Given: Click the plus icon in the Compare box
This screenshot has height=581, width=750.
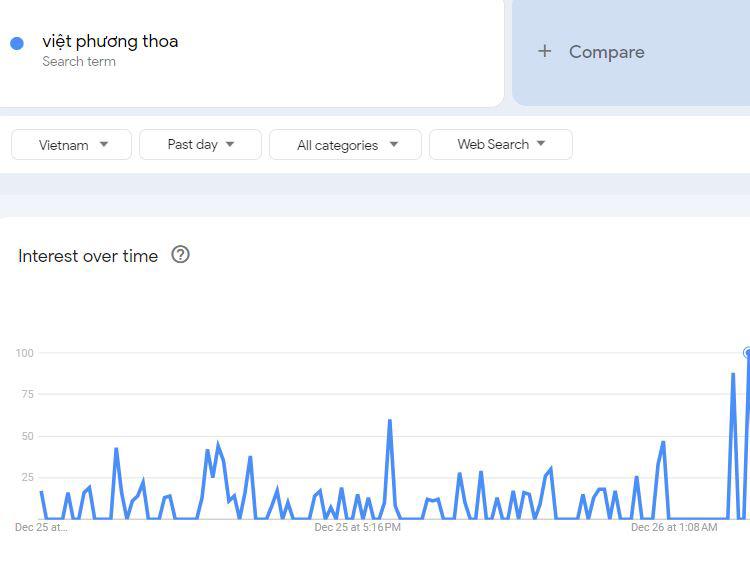Looking at the screenshot, I should pyautogui.click(x=544, y=51).
